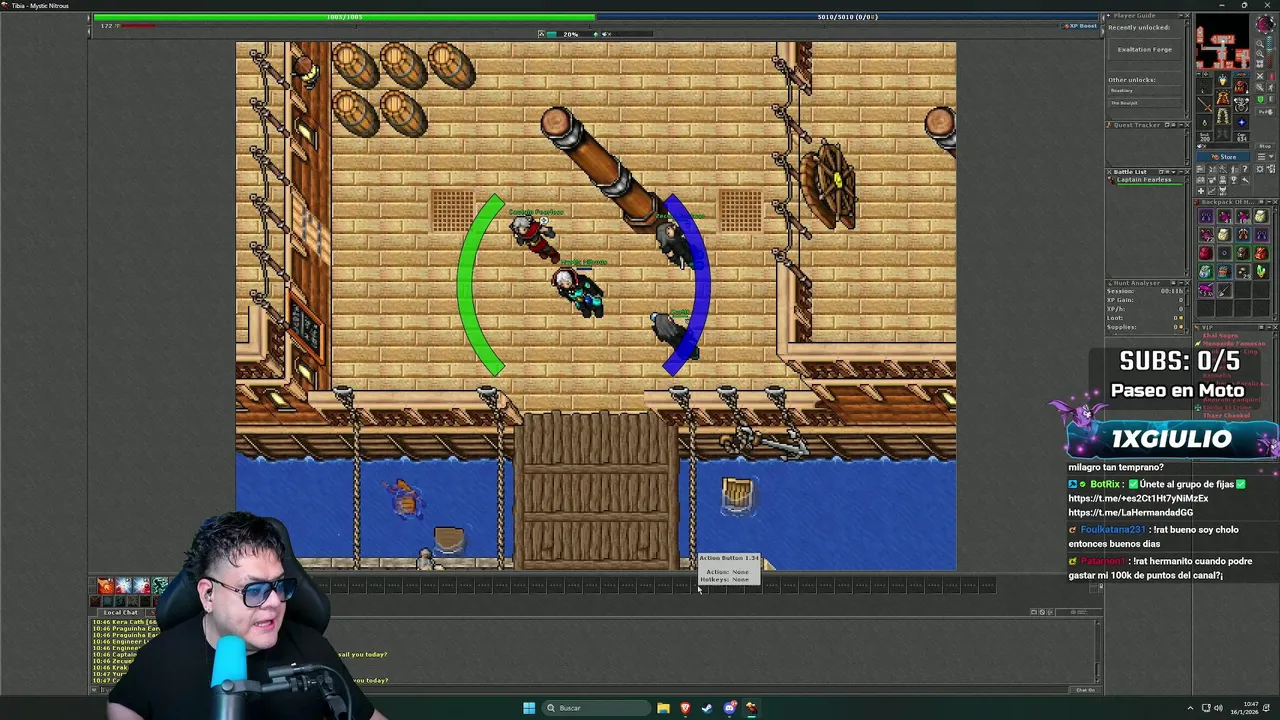Image resolution: width=1280 pixels, height=720 pixels.
Task: Click the teal fourth action button
Action: coord(160,585)
